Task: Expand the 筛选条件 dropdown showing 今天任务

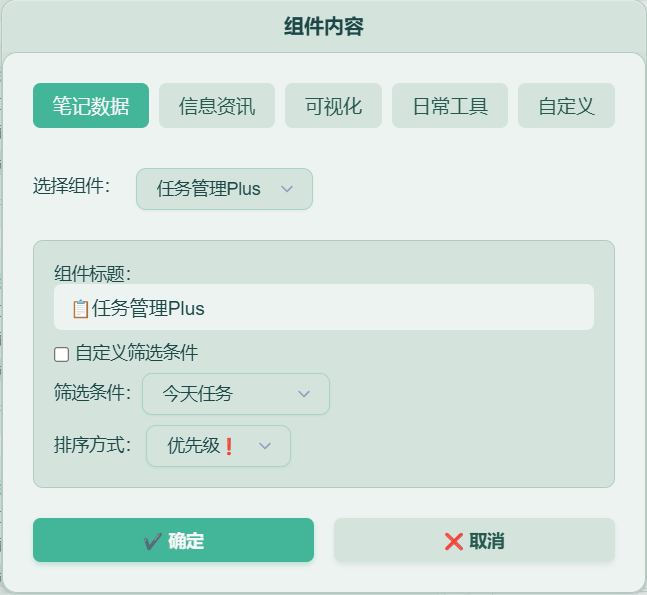Action: [236, 394]
